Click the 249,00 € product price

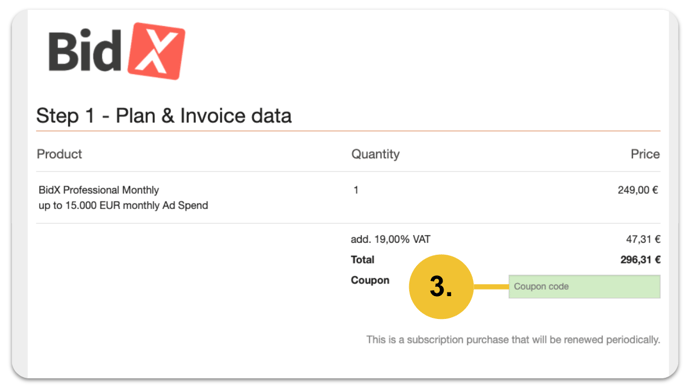pos(638,190)
